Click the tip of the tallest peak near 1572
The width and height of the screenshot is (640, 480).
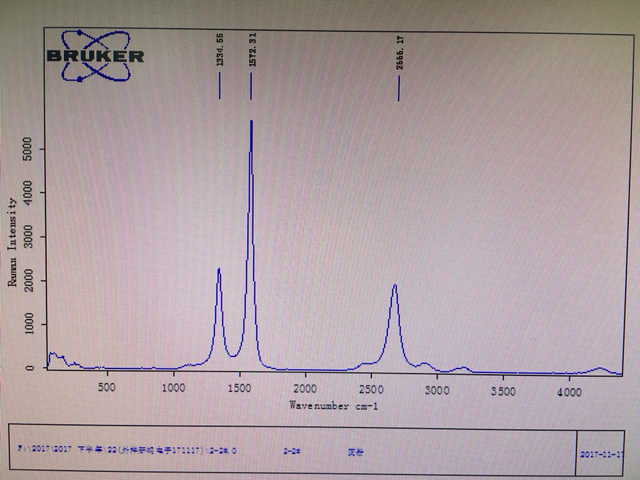pyautogui.click(x=251, y=122)
